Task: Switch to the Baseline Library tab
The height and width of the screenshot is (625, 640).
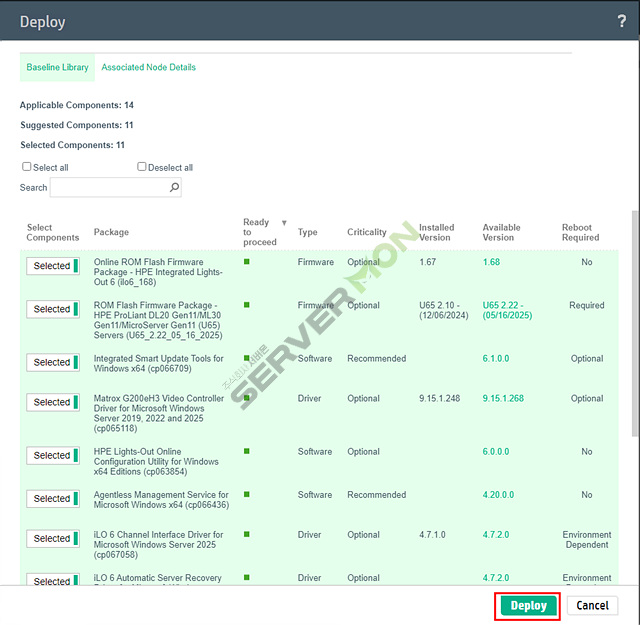Action: tap(57, 67)
